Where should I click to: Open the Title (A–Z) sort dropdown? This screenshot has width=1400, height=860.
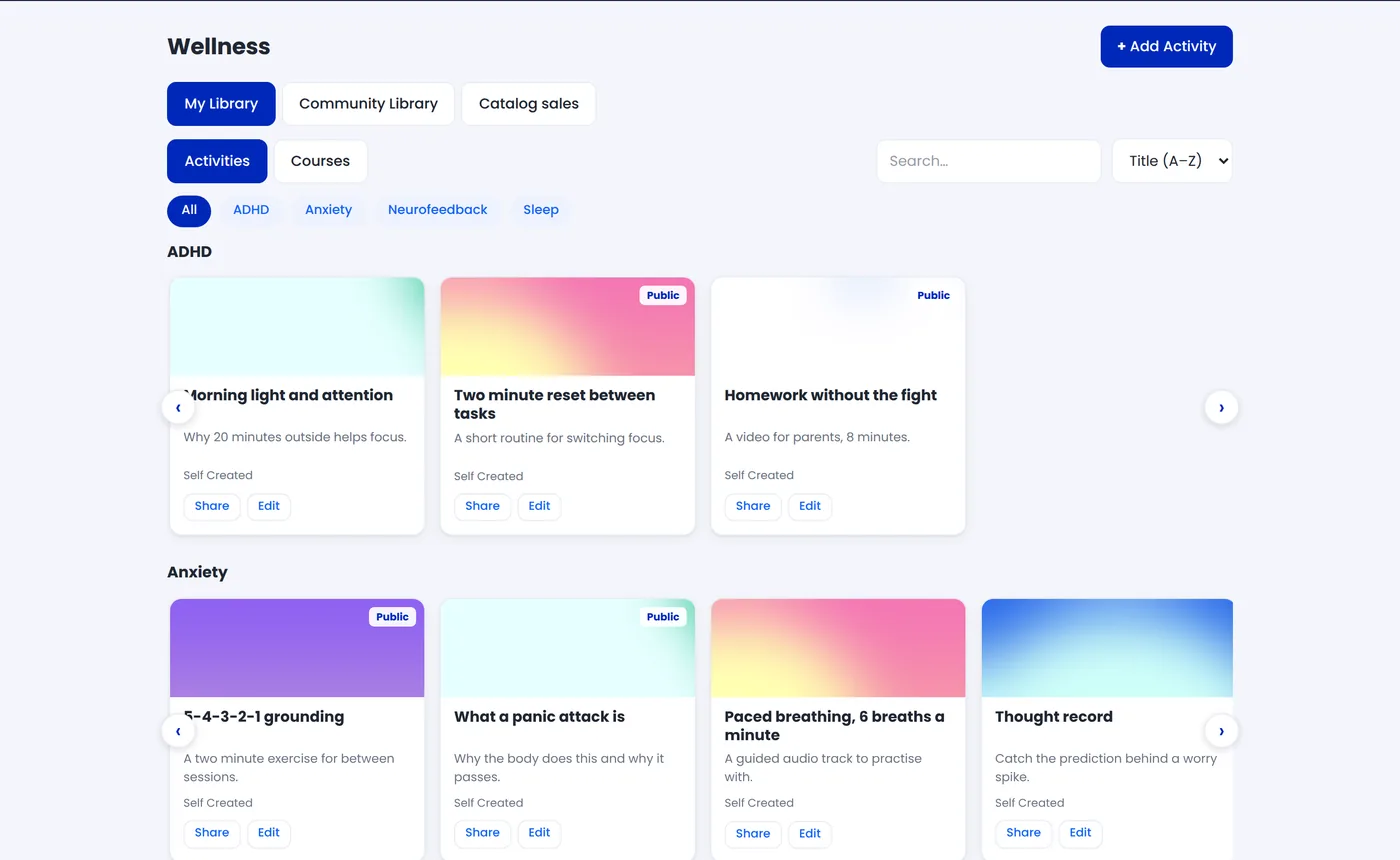pyautogui.click(x=1172, y=161)
